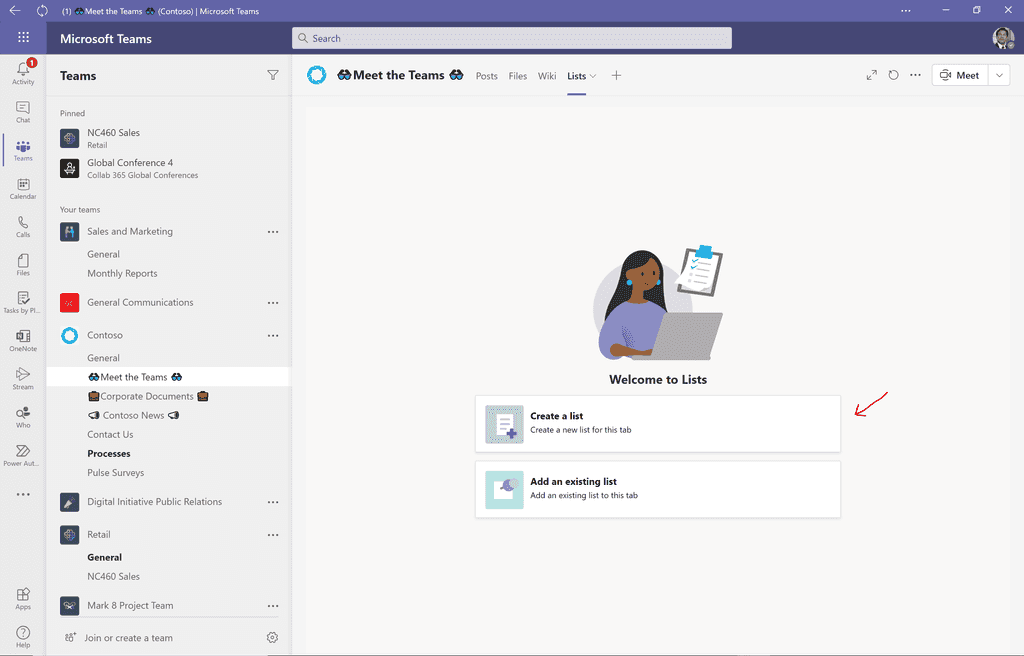Open more options for General Communications

pyautogui.click(x=273, y=303)
